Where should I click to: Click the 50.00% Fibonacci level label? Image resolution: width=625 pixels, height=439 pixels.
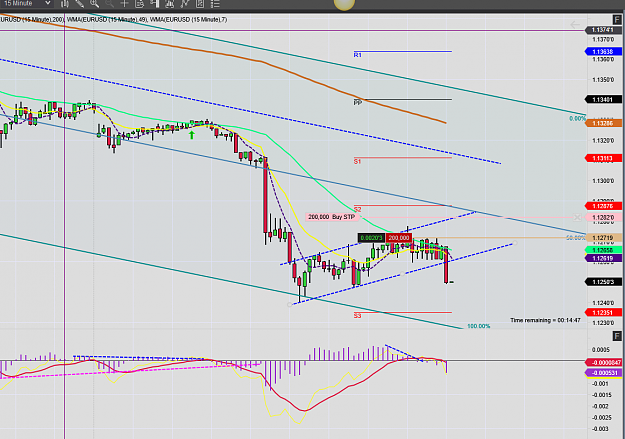click(x=576, y=238)
